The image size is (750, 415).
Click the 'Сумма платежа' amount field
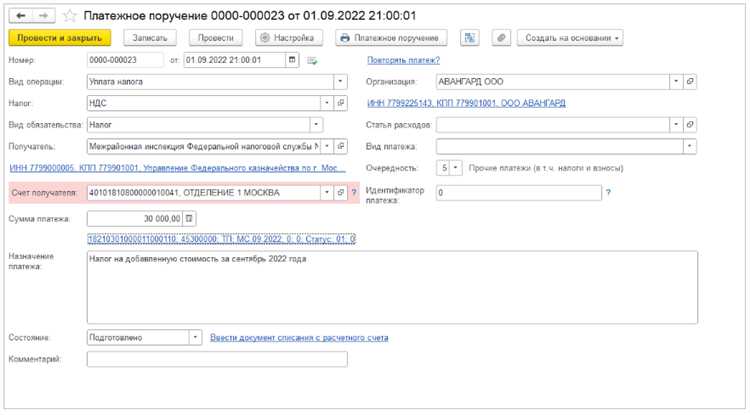pyautogui.click(x=134, y=219)
